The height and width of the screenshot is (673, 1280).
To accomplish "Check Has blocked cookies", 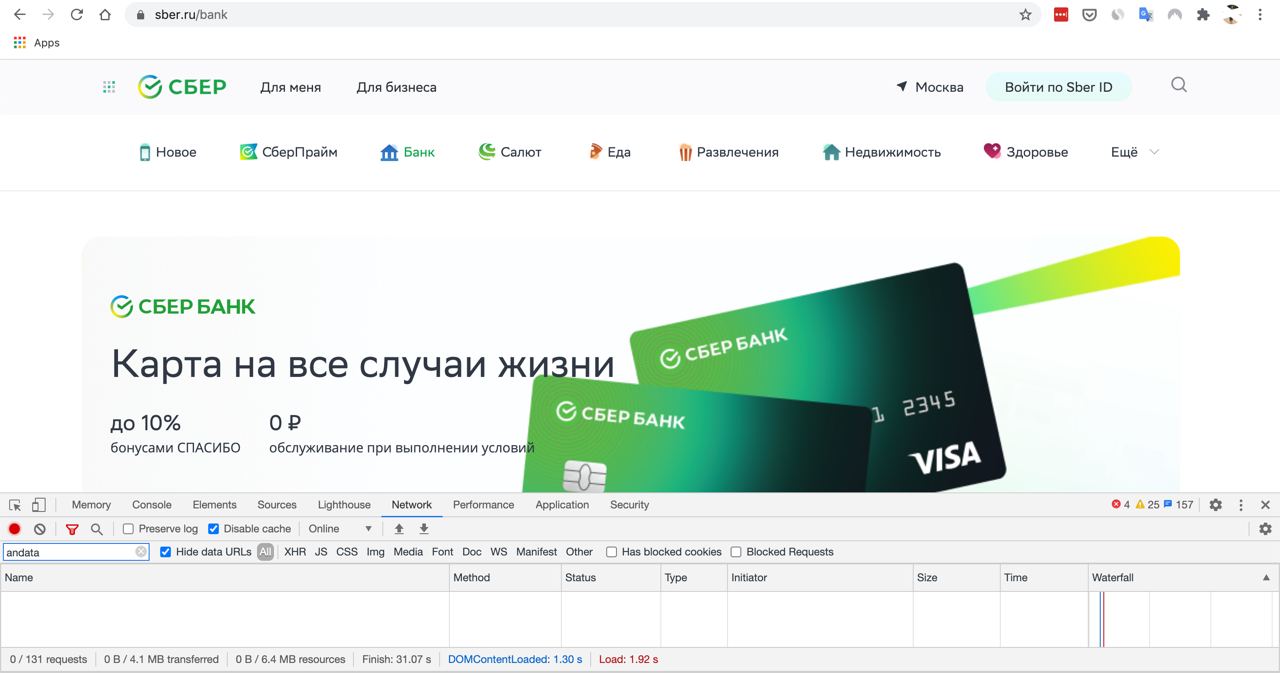I will click(611, 552).
